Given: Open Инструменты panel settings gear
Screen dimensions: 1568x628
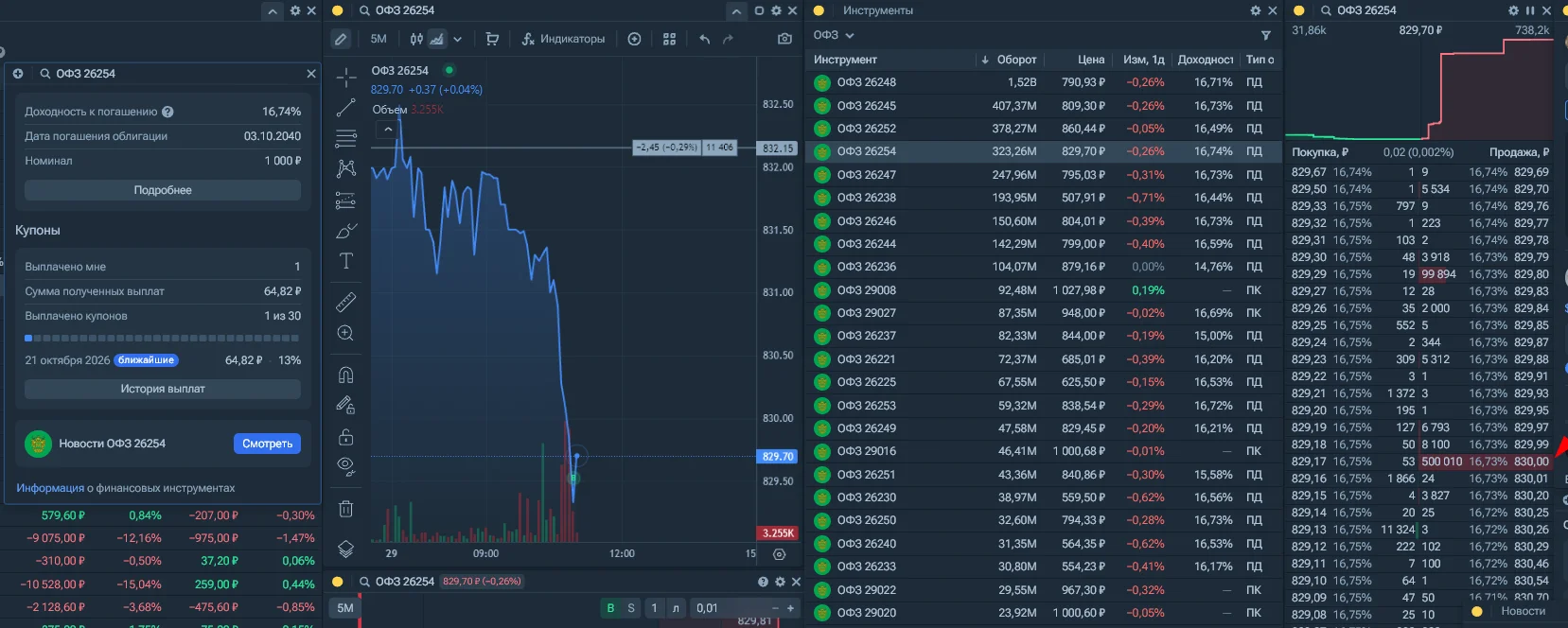Looking at the screenshot, I should 1256,10.
